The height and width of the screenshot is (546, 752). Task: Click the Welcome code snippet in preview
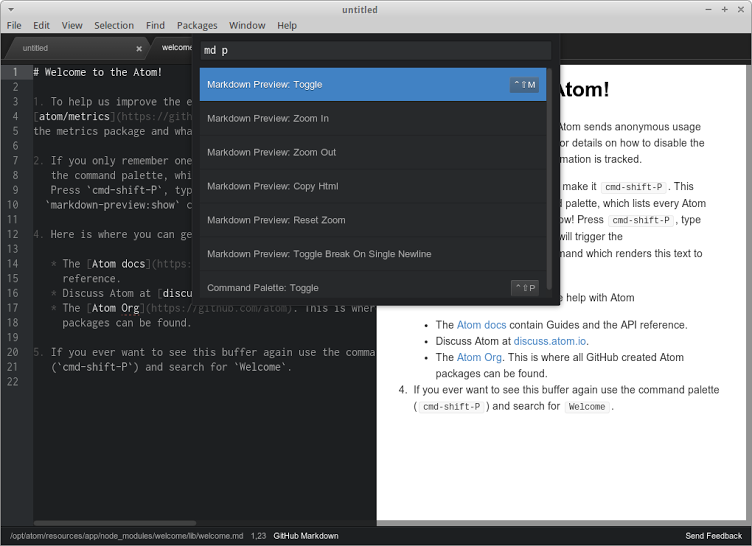(x=587, y=407)
